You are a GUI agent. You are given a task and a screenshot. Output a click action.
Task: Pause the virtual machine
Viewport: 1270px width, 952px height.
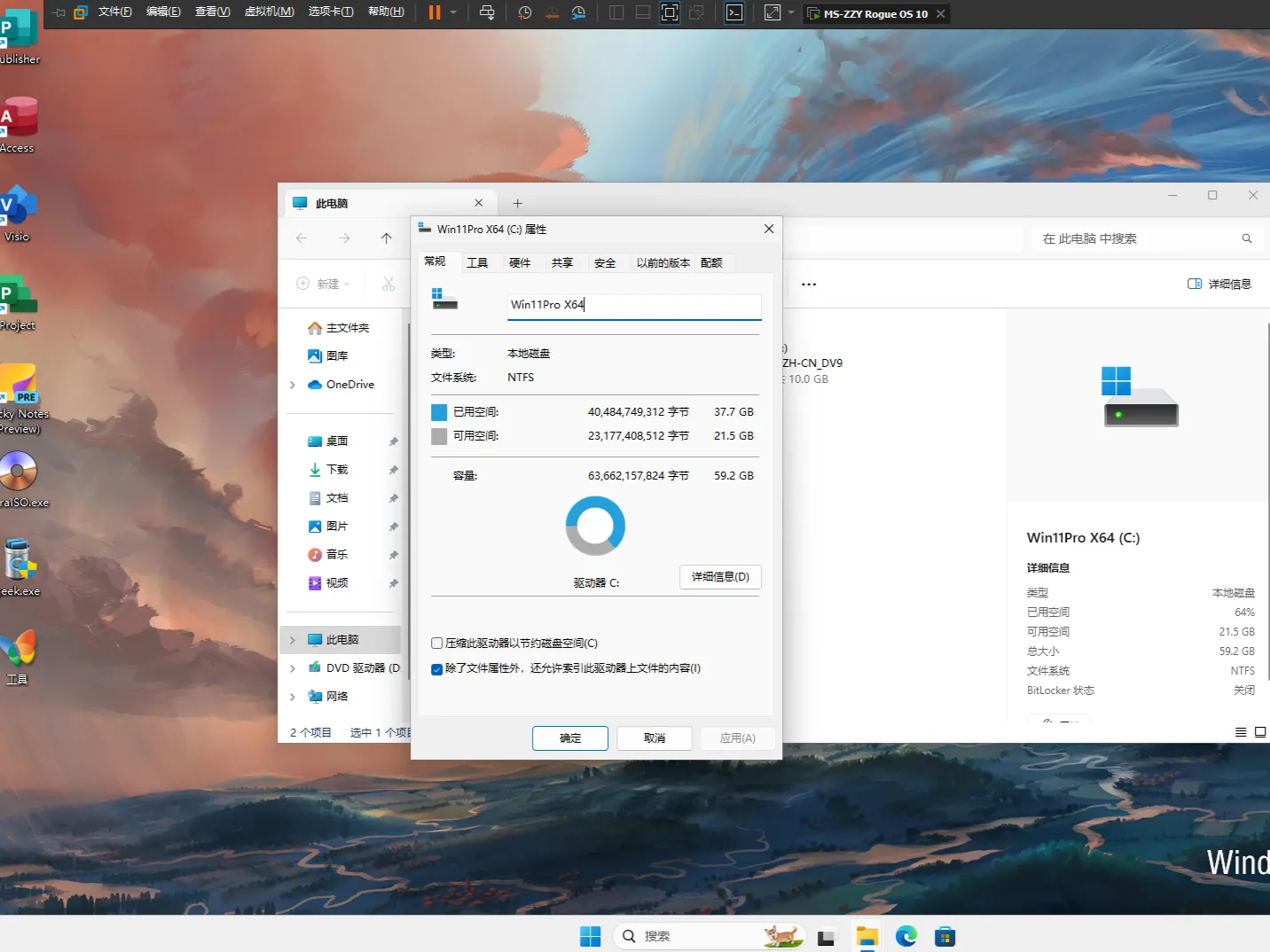434,12
